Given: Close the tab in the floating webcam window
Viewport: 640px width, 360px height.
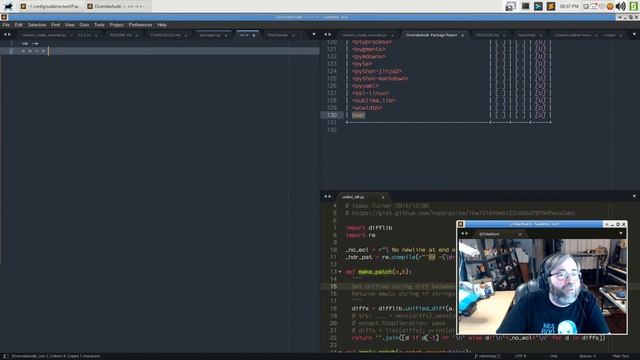Looking at the screenshot, I should (520, 234).
